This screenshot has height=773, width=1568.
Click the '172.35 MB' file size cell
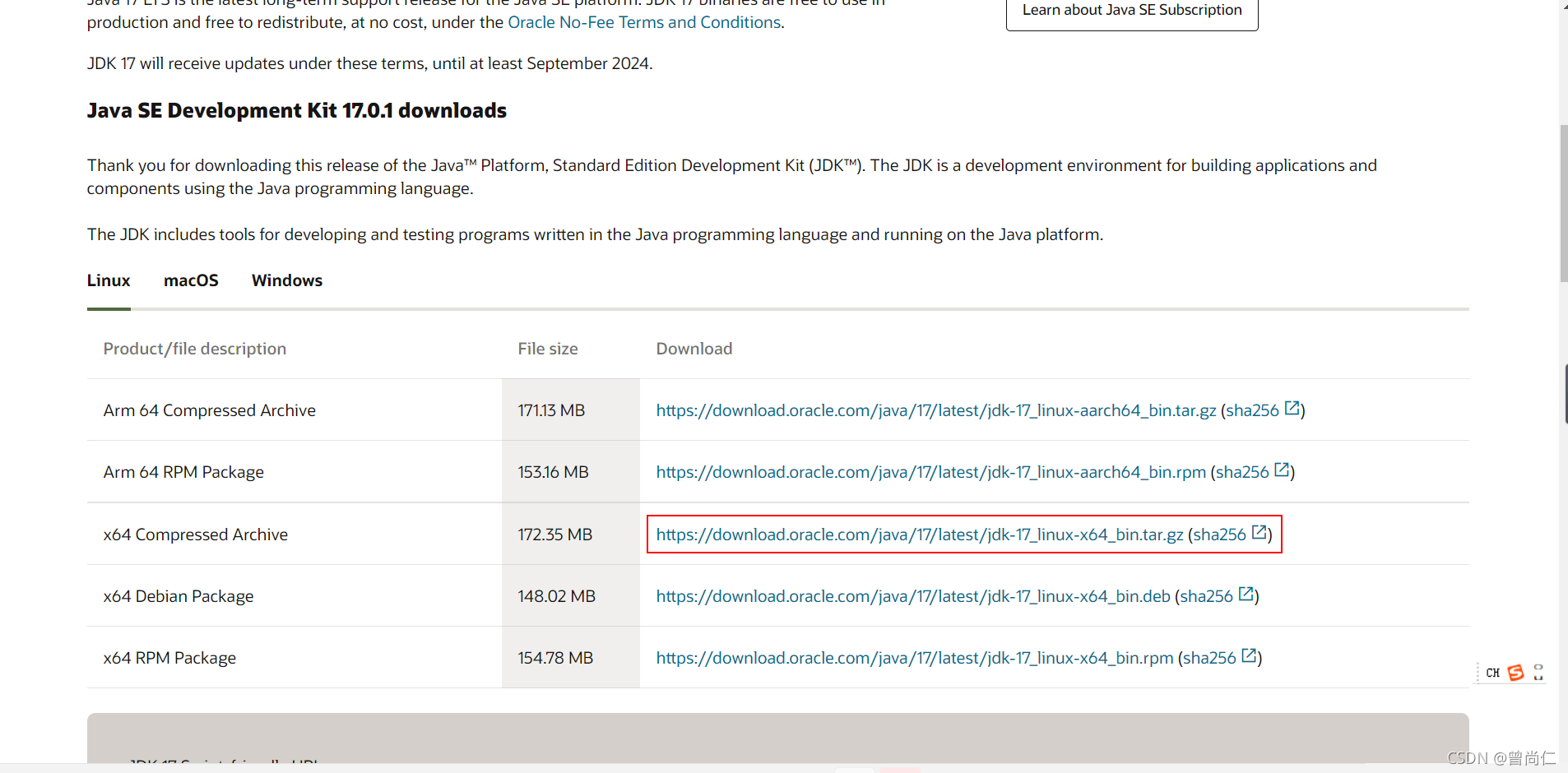pos(571,535)
